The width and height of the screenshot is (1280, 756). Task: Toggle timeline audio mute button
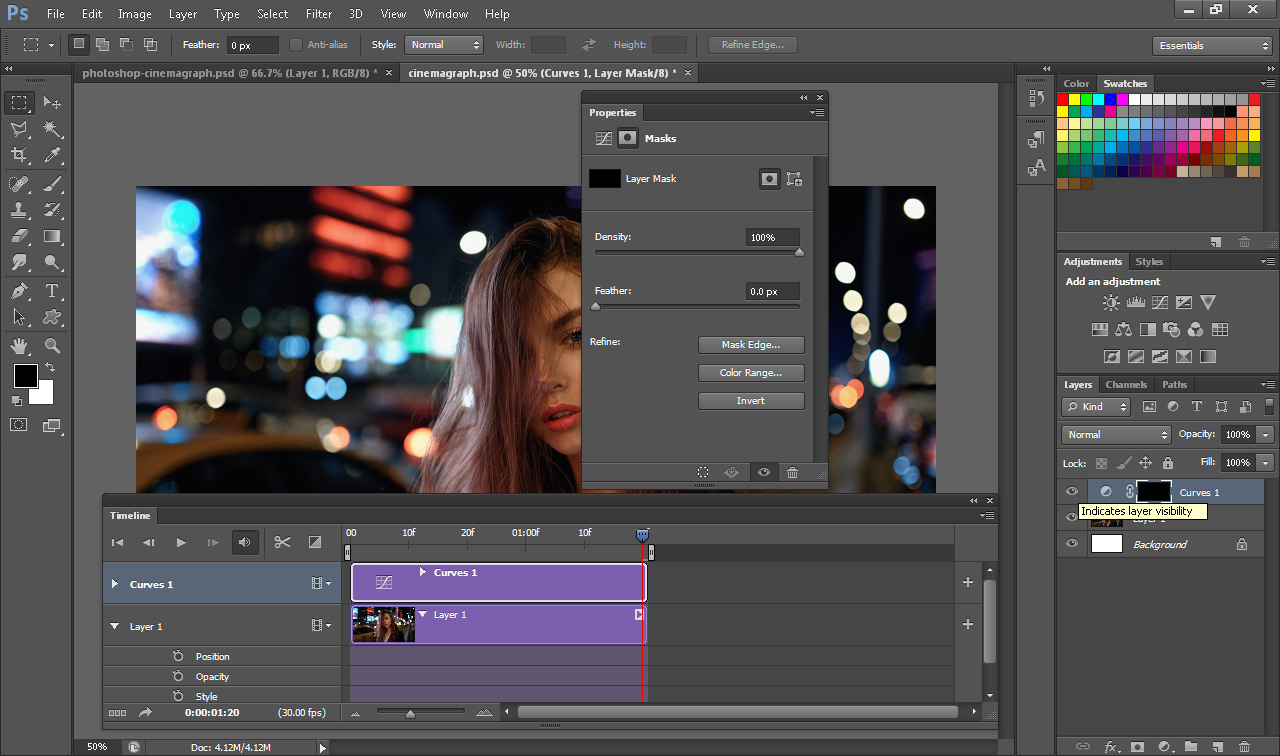click(243, 542)
